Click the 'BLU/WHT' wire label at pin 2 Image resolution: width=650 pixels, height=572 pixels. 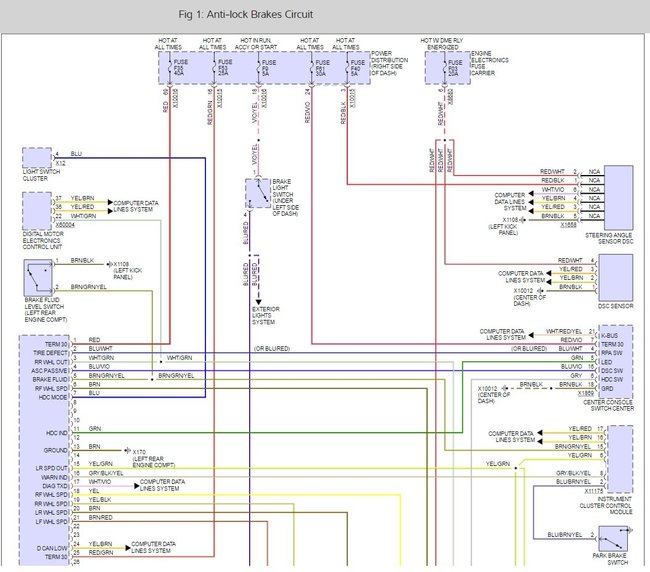pyautogui.click(x=100, y=349)
